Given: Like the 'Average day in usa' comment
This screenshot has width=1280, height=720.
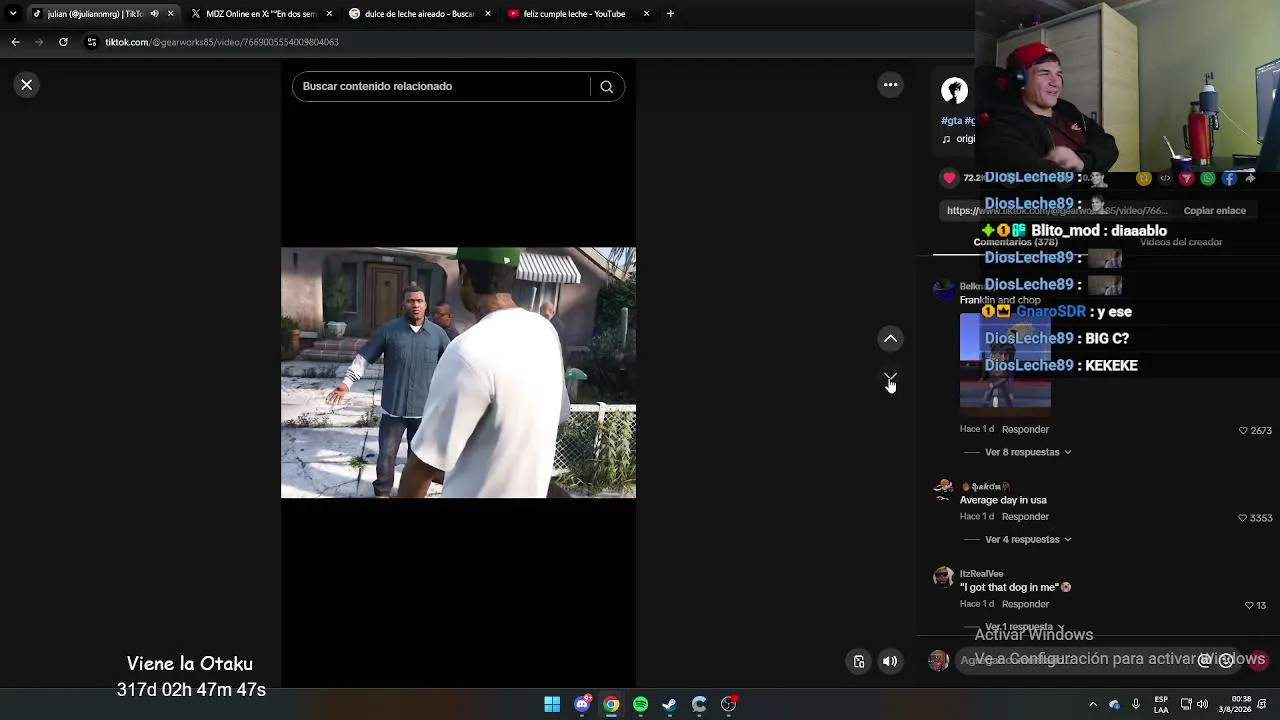Looking at the screenshot, I should pyautogui.click(x=1243, y=518).
